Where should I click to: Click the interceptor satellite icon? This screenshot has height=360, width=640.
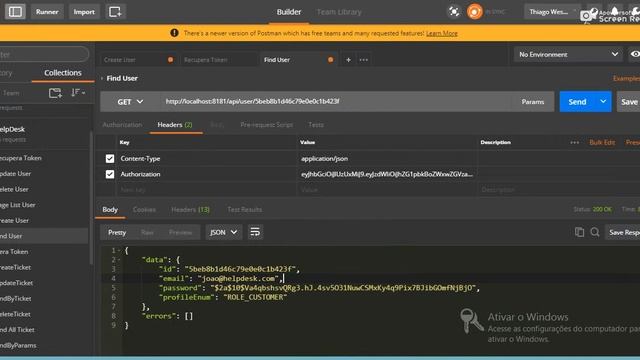[454, 11]
